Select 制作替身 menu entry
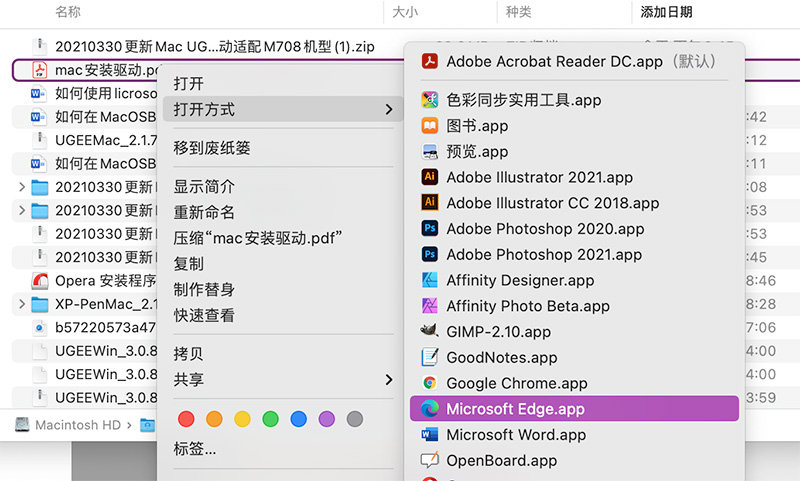The image size is (800, 481). (283, 289)
